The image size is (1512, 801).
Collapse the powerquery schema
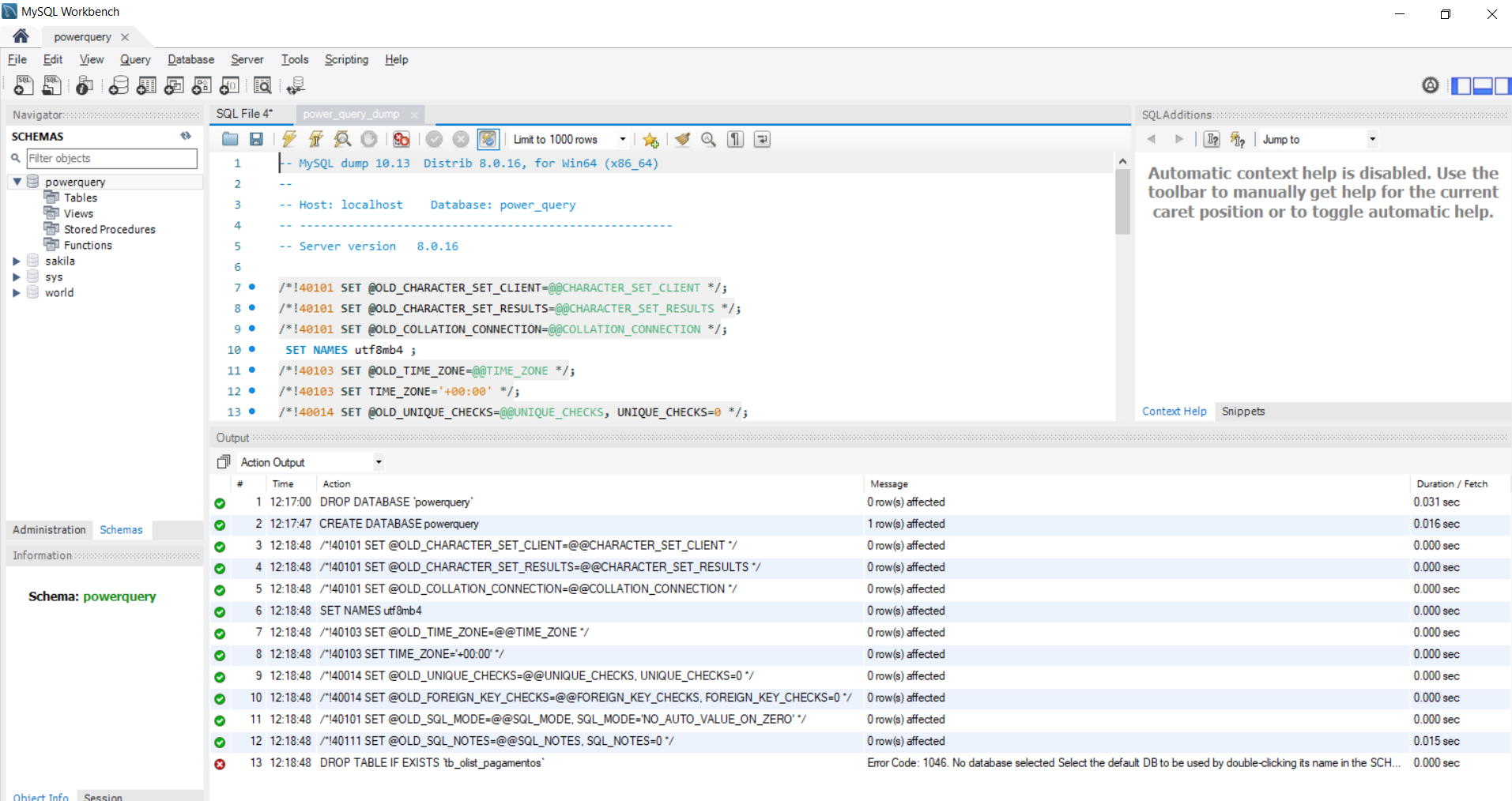(x=17, y=182)
